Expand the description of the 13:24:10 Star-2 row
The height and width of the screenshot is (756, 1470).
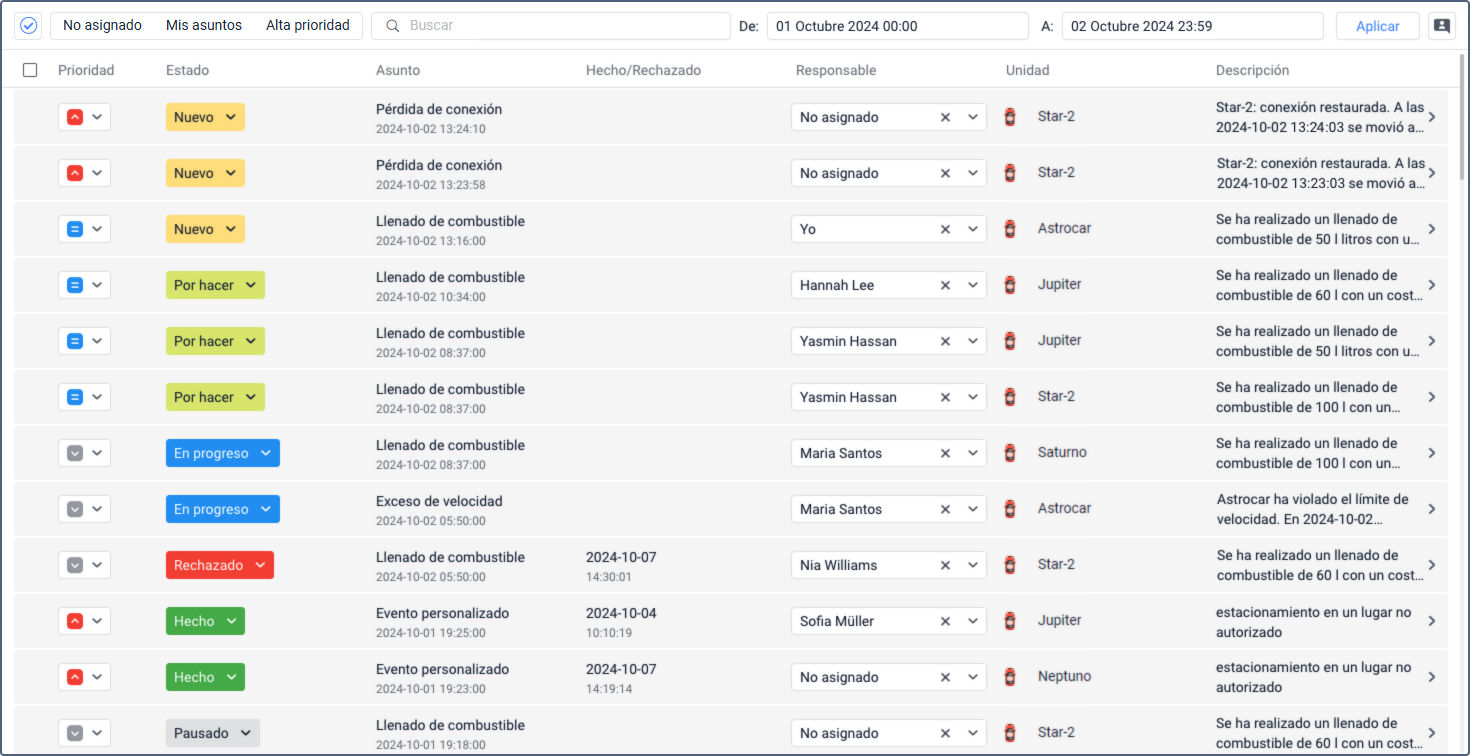click(1432, 117)
